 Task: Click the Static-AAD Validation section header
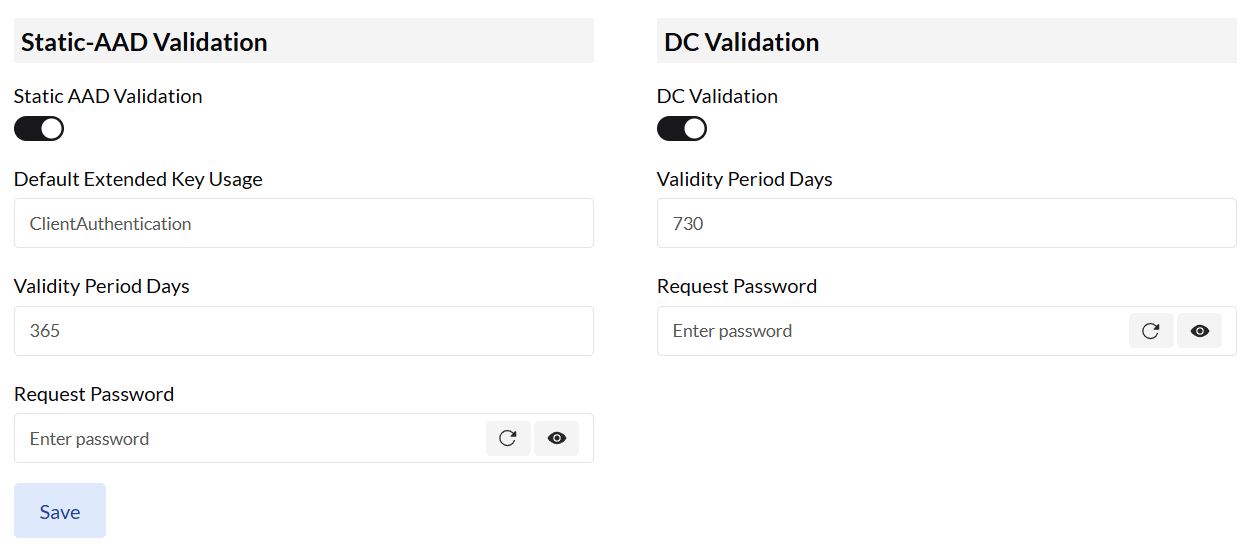144,42
